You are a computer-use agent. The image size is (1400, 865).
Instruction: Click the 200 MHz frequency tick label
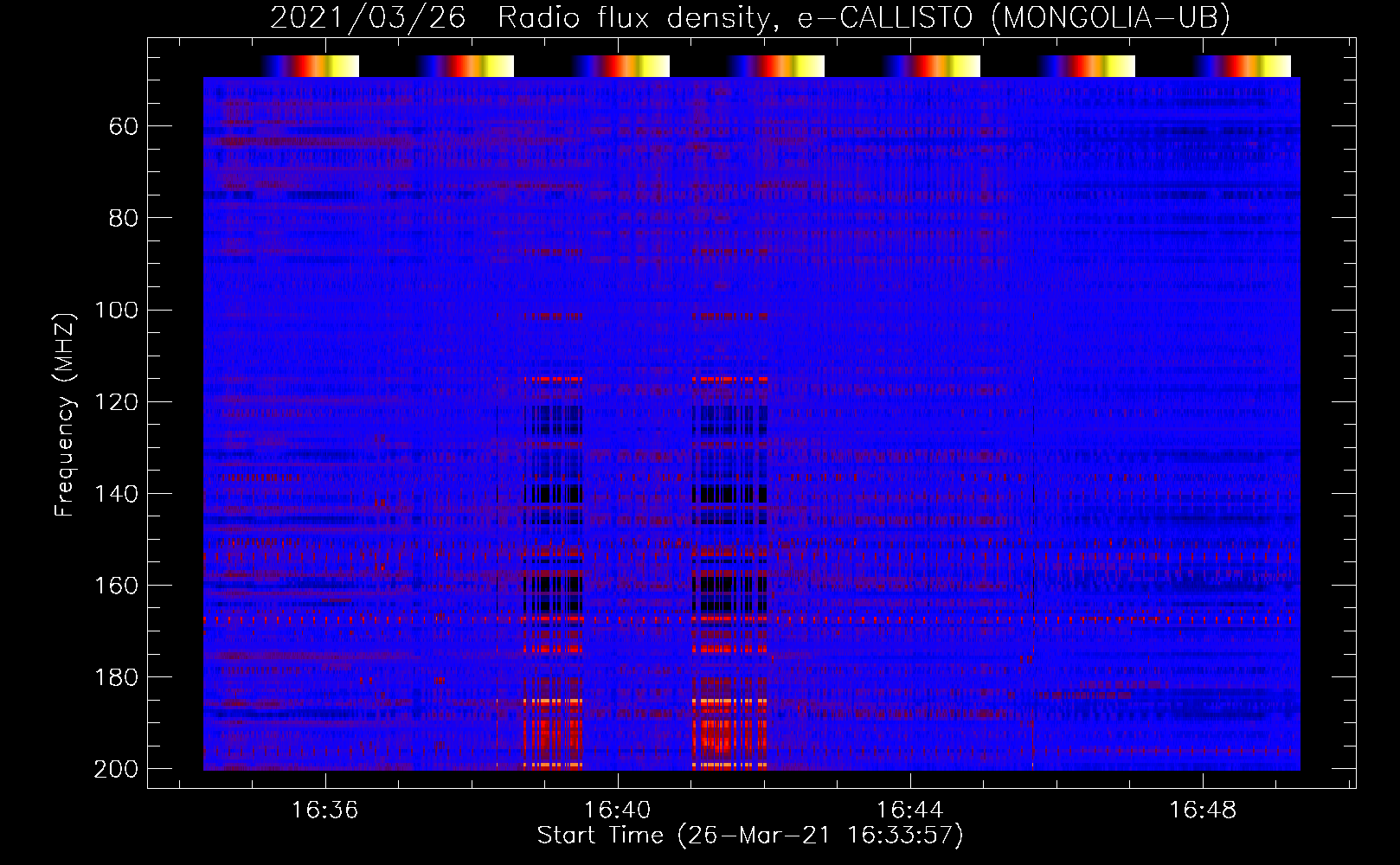click(116, 769)
